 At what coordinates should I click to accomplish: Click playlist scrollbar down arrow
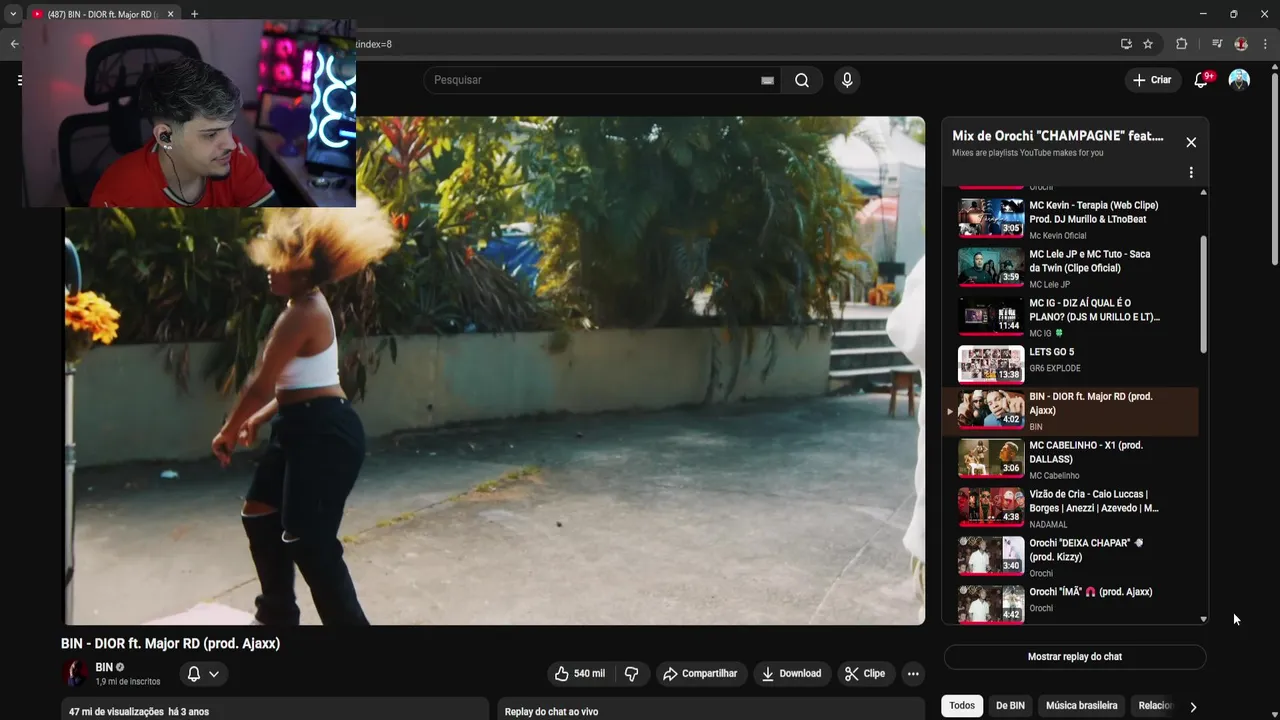(1203, 619)
